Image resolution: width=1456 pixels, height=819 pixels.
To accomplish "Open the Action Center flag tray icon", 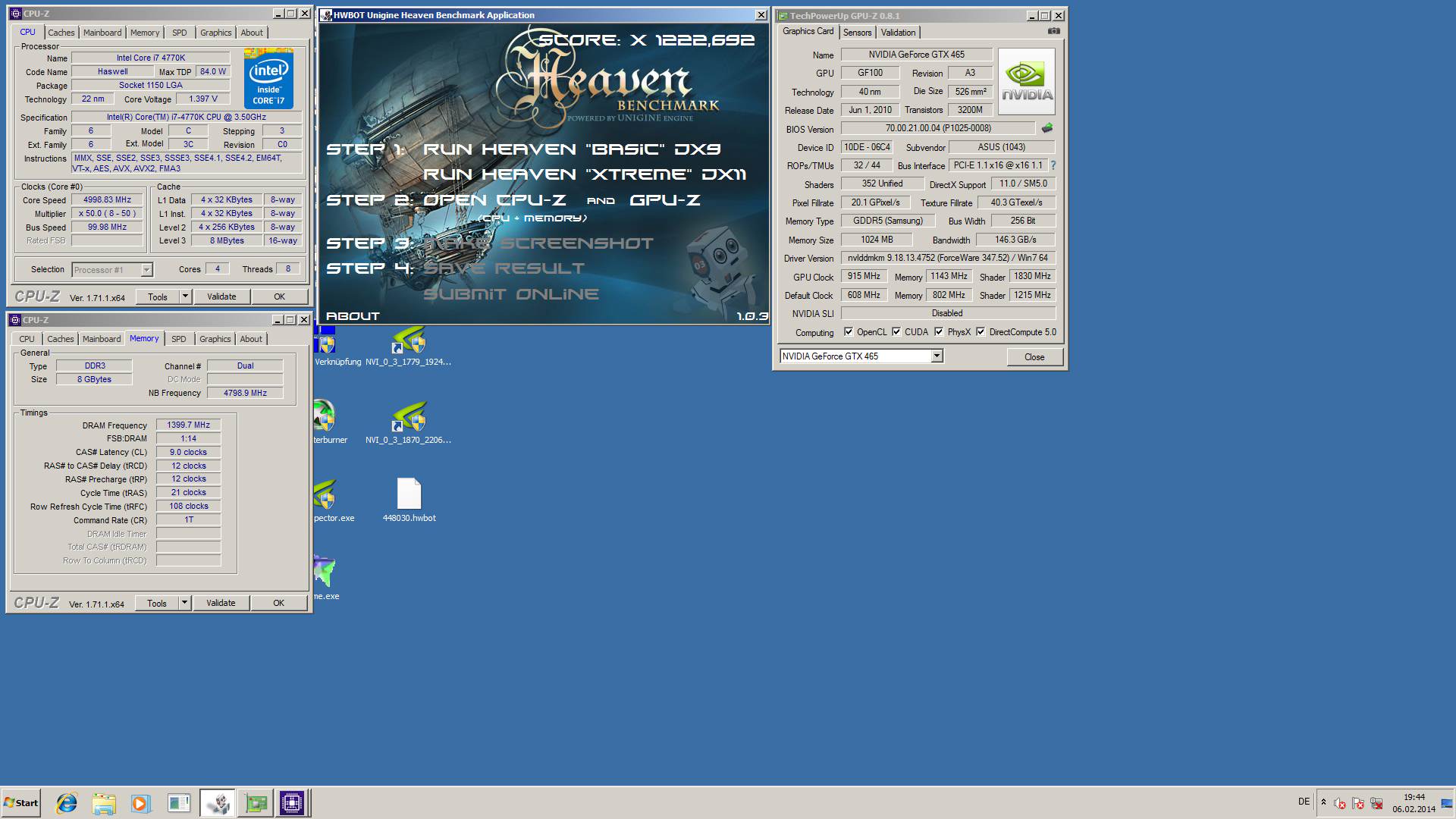I will 1358,803.
